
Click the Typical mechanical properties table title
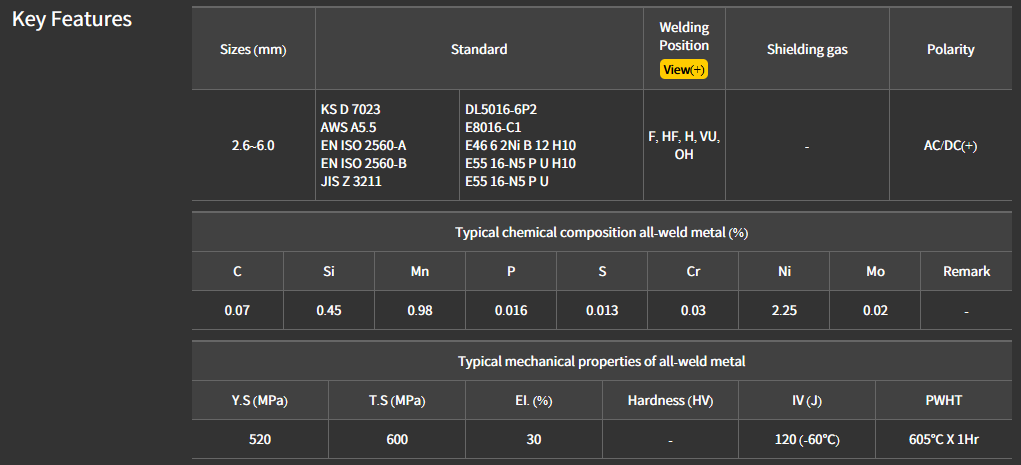601,361
